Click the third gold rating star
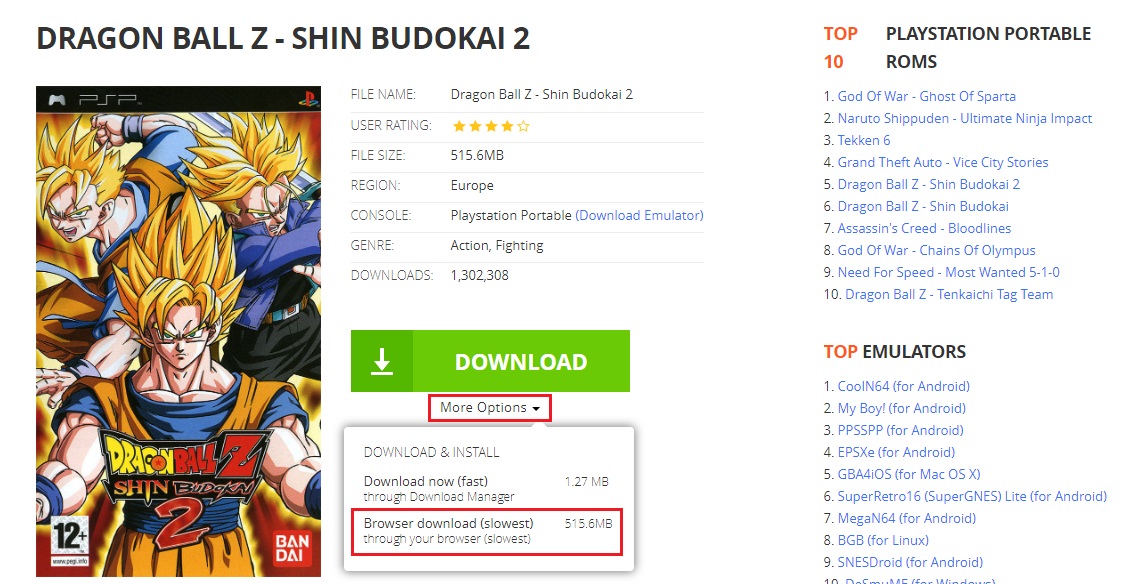 point(491,127)
